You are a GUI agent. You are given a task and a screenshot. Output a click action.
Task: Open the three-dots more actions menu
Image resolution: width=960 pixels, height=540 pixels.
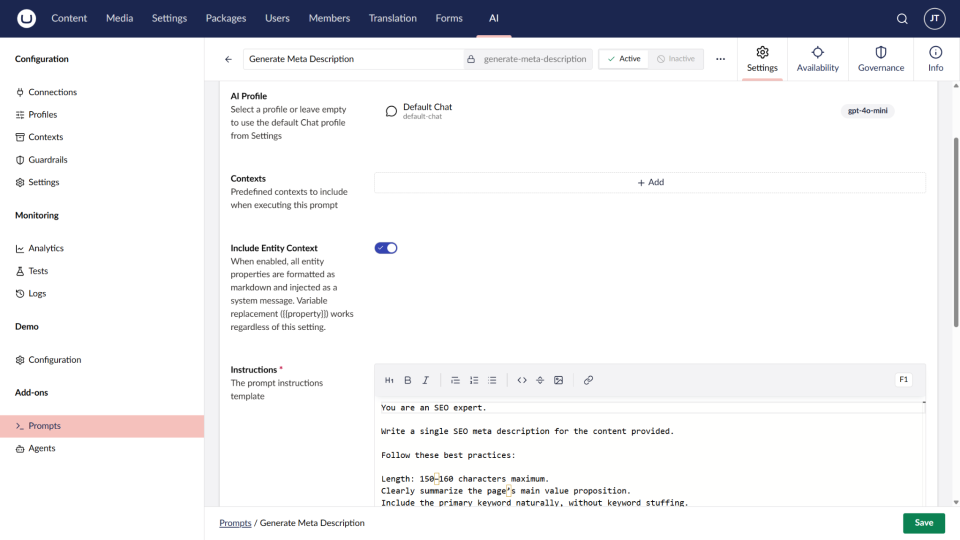point(721,59)
